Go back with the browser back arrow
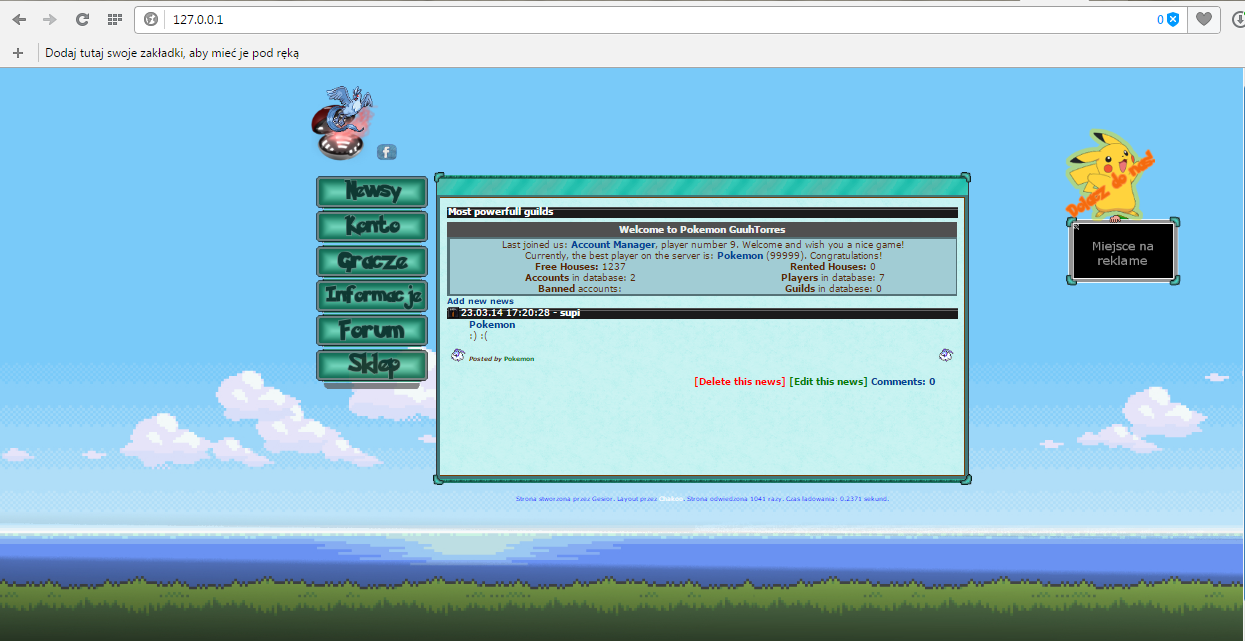This screenshot has width=1245, height=641. 19,19
